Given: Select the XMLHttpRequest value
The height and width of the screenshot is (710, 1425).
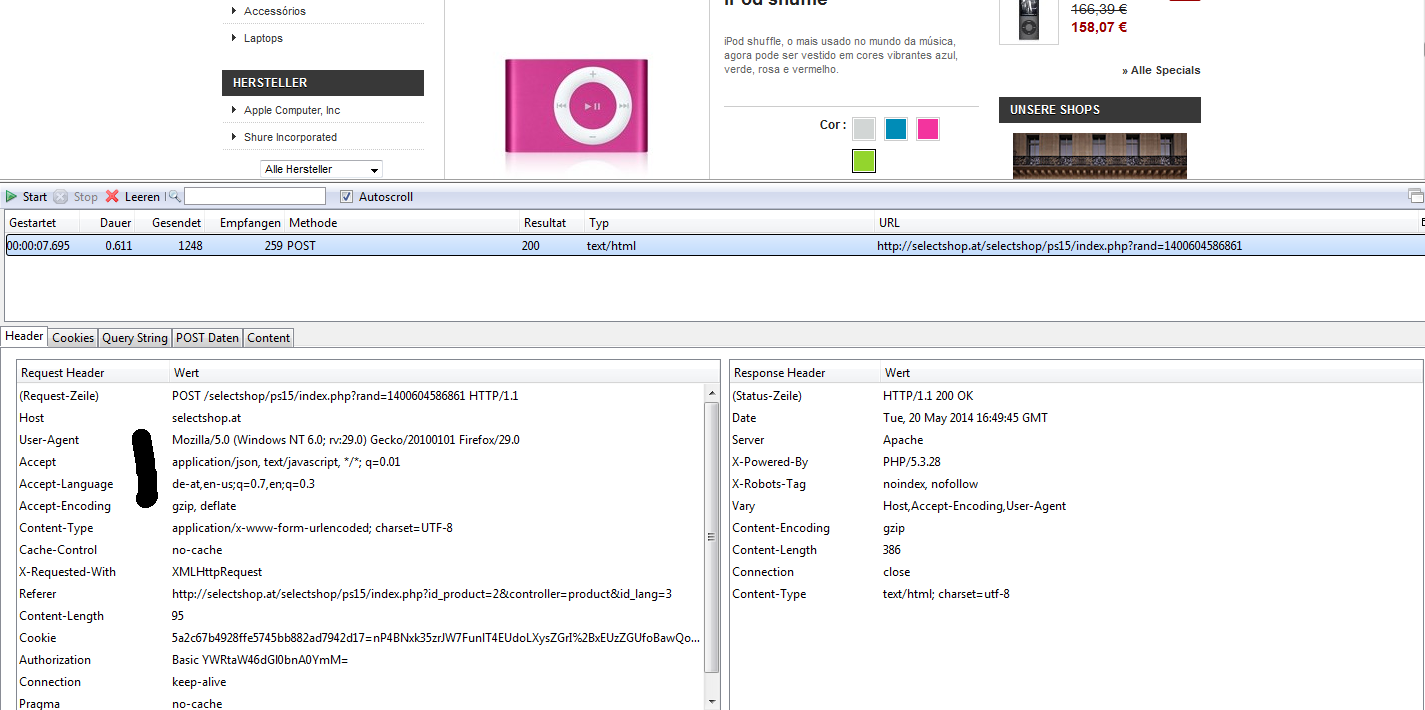Looking at the screenshot, I should coord(217,572).
